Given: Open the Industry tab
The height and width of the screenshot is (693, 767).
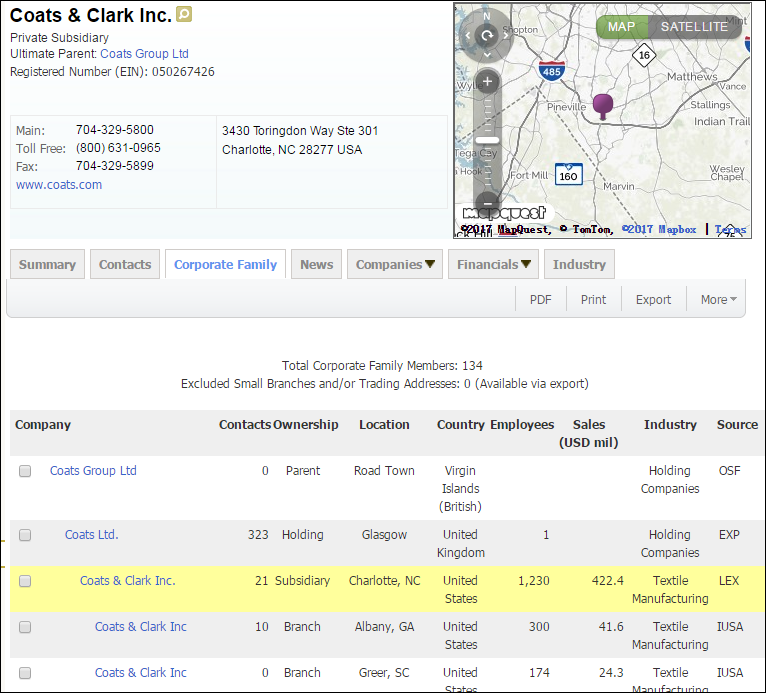Looking at the screenshot, I should (579, 265).
